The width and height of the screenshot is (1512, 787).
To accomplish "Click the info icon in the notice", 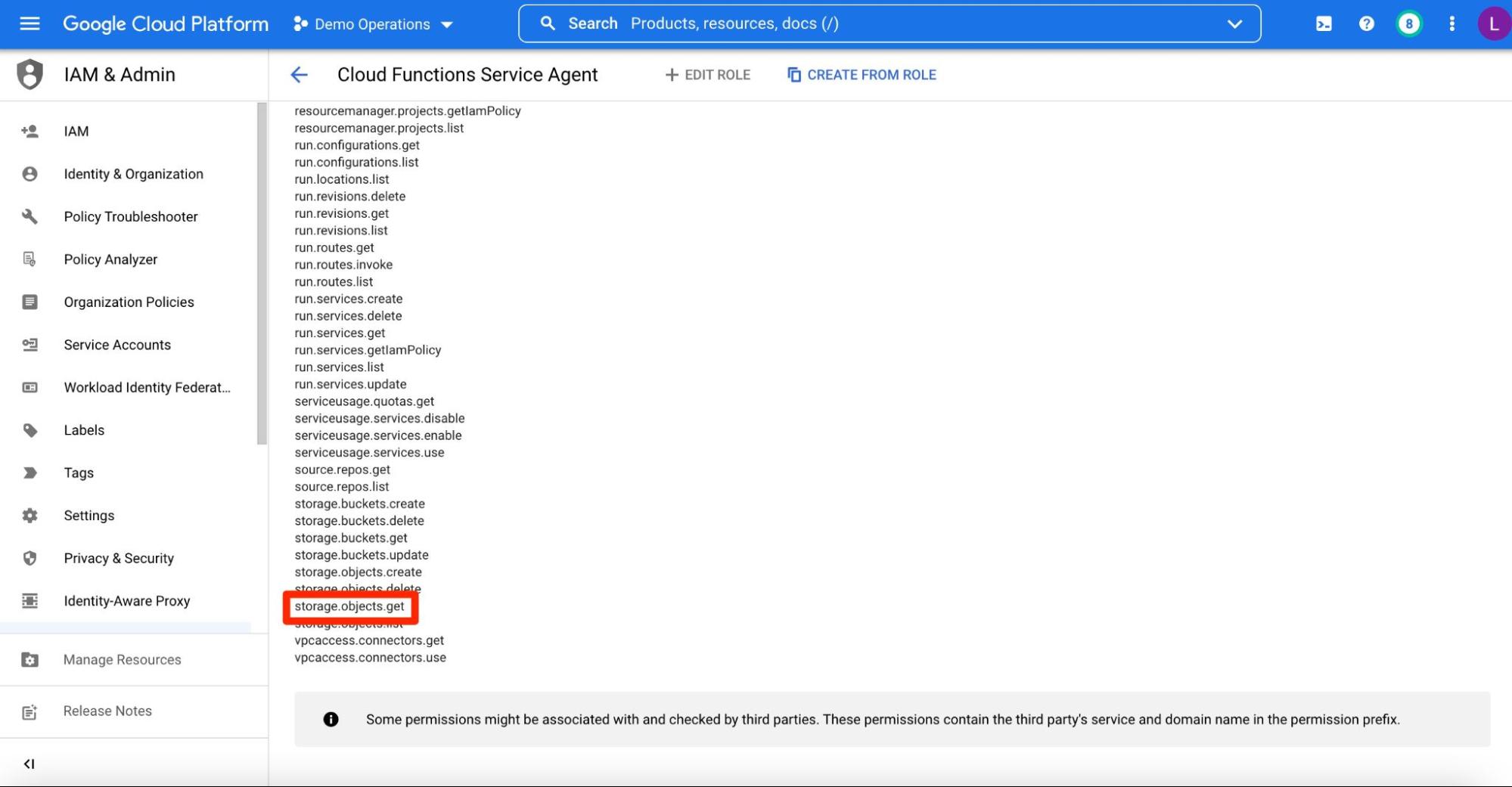I will [331, 720].
